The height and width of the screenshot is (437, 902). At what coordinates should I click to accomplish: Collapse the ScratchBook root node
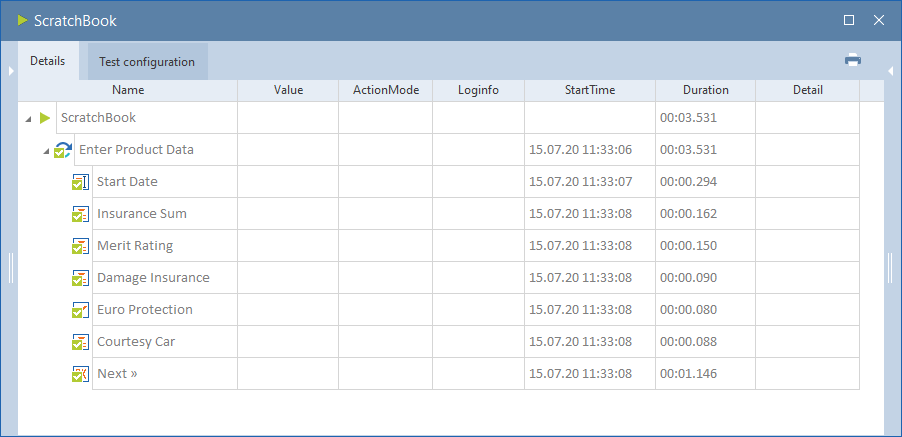[28, 119]
